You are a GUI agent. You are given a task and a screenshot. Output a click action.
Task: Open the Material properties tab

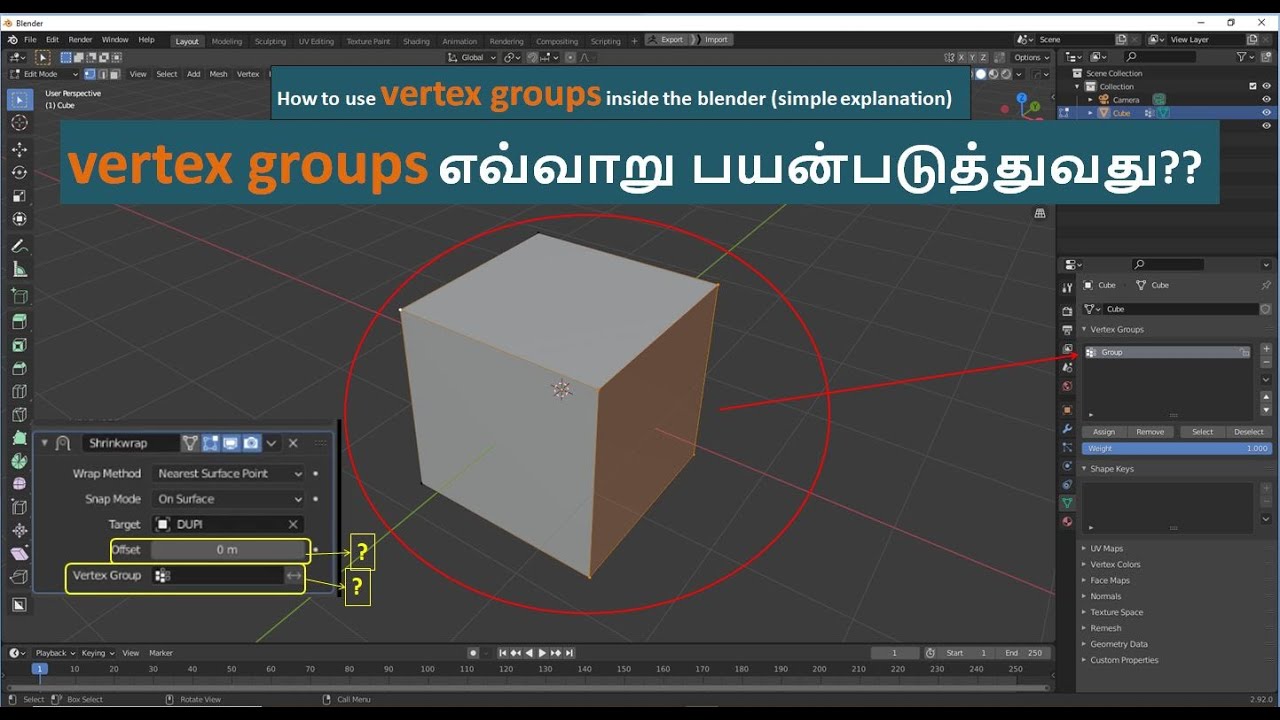tap(1067, 521)
